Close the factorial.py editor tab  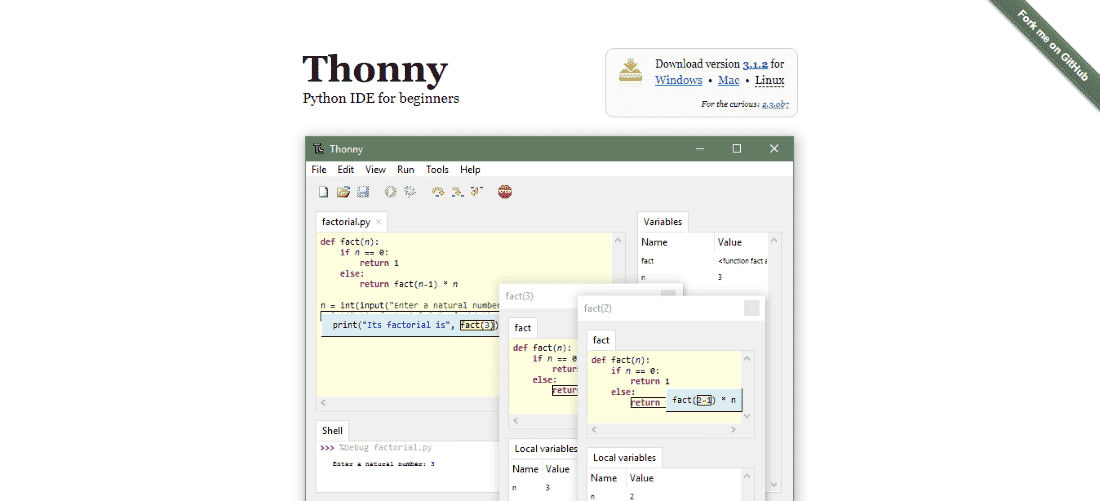click(x=378, y=222)
